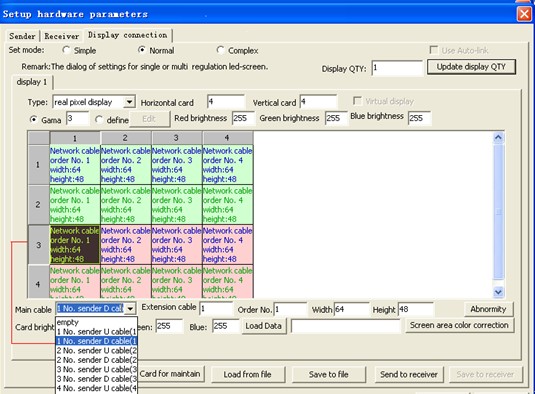Click the grid scrollbar down arrow

[498, 292]
